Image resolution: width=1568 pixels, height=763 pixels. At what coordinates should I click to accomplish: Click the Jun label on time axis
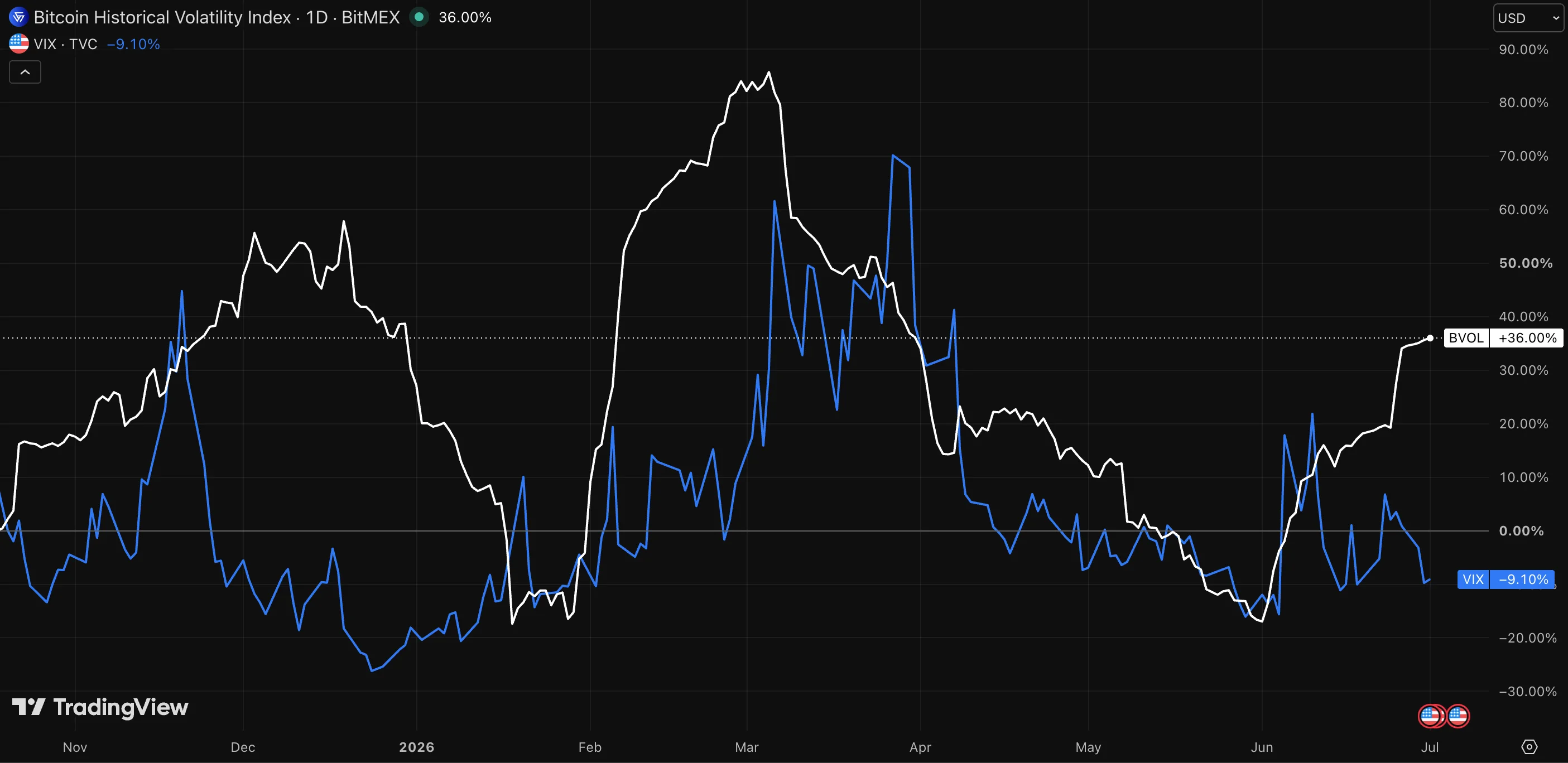[x=1262, y=747]
